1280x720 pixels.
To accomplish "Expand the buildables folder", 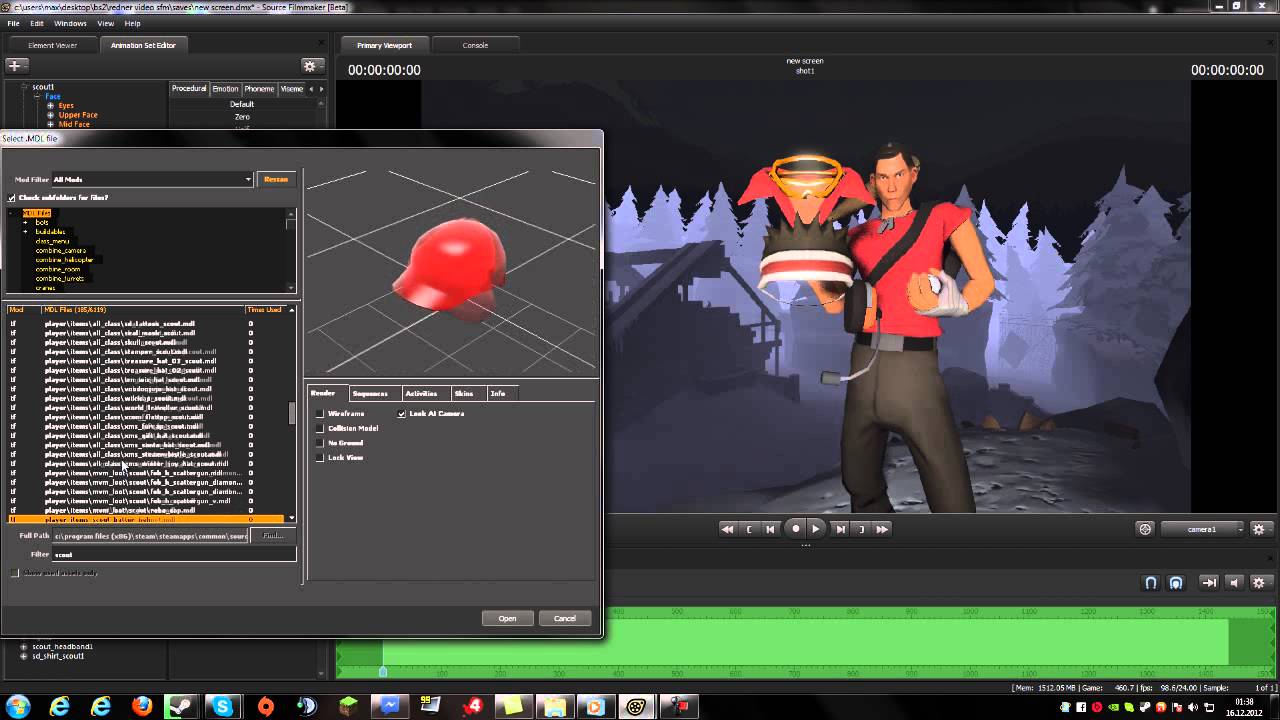I will coord(26,232).
